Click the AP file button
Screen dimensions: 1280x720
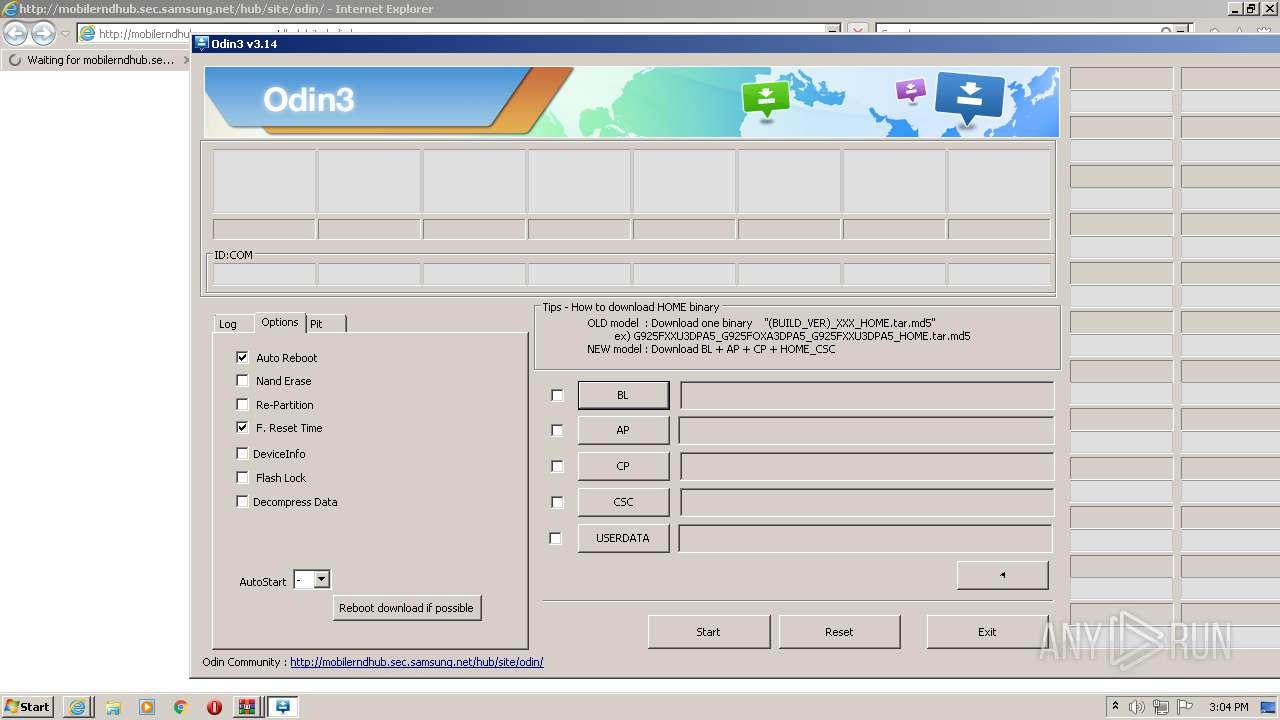pos(623,430)
